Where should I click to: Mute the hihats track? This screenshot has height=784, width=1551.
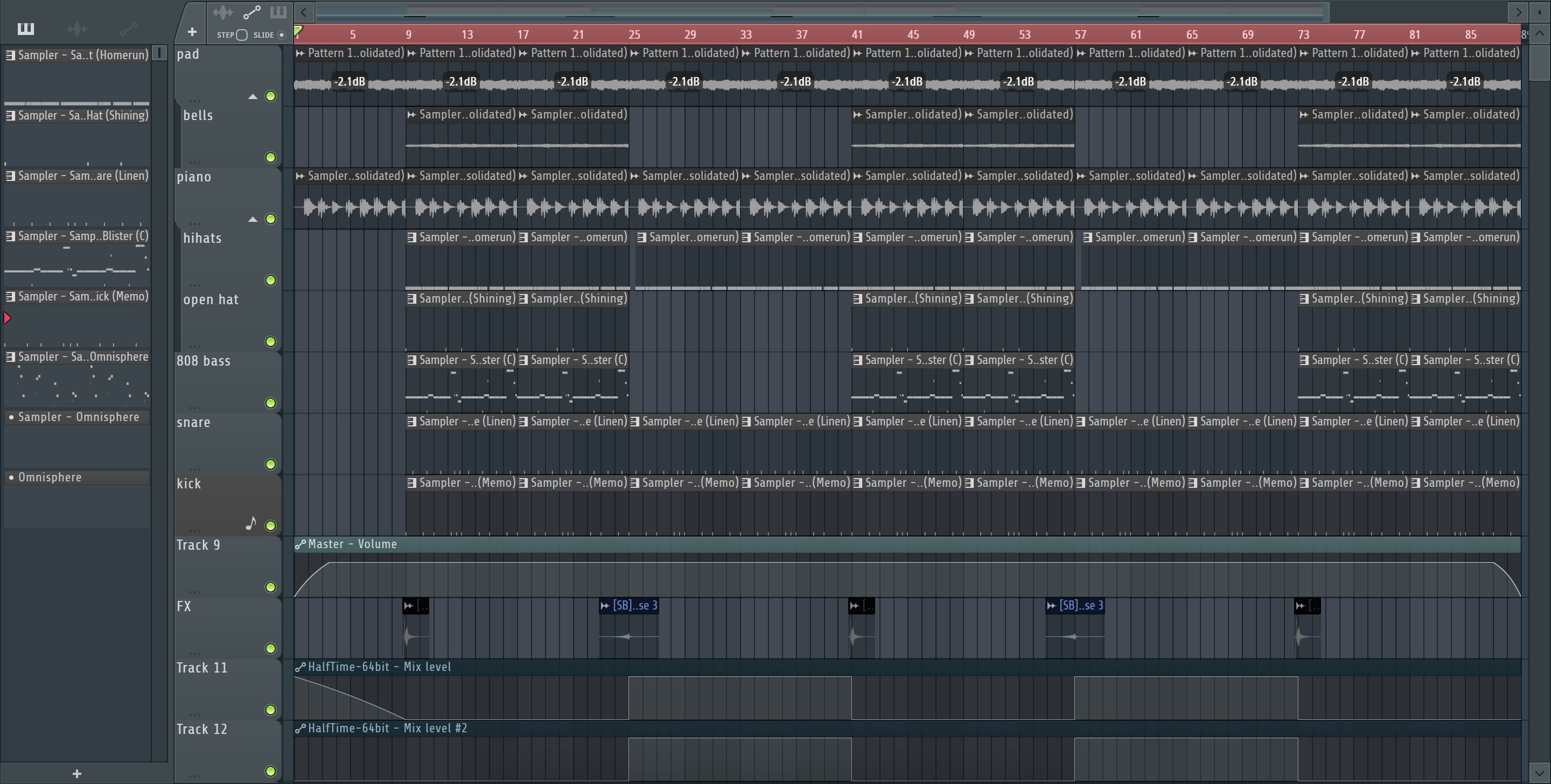coord(271,281)
